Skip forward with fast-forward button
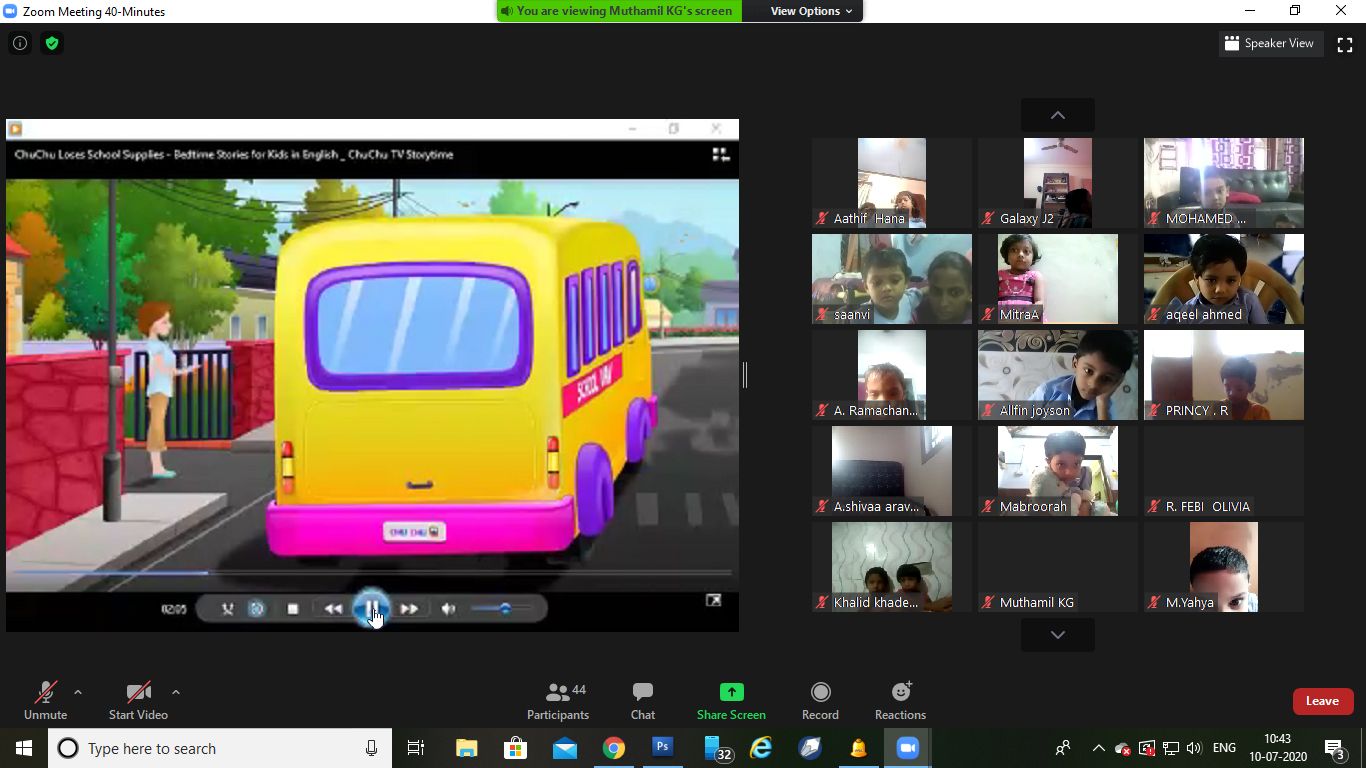Image resolution: width=1366 pixels, height=768 pixels. [409, 608]
